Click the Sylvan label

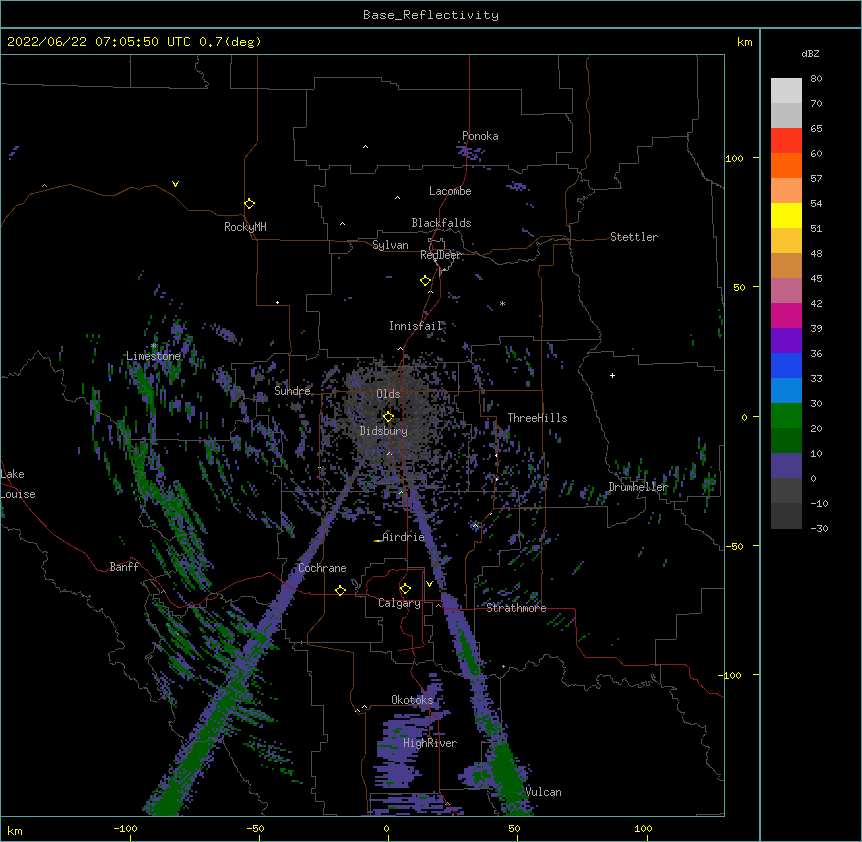(390, 245)
